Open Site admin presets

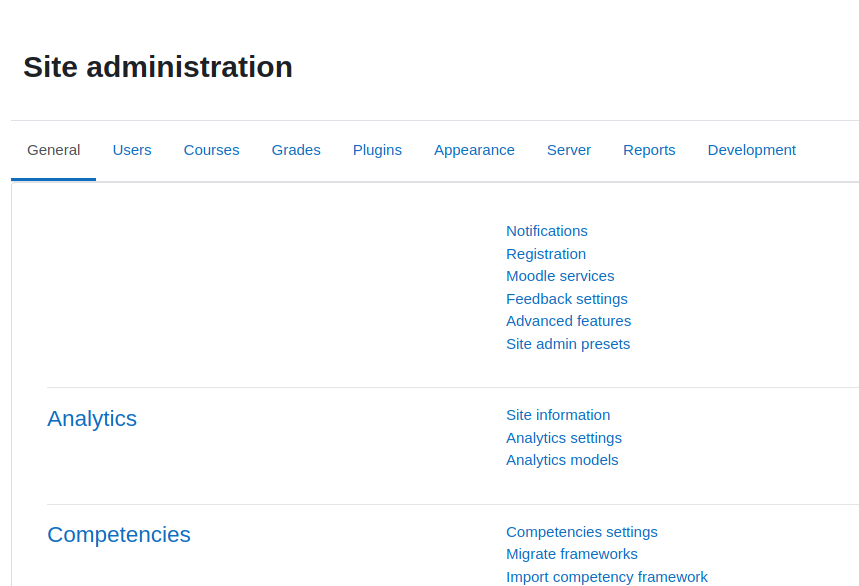(x=568, y=344)
